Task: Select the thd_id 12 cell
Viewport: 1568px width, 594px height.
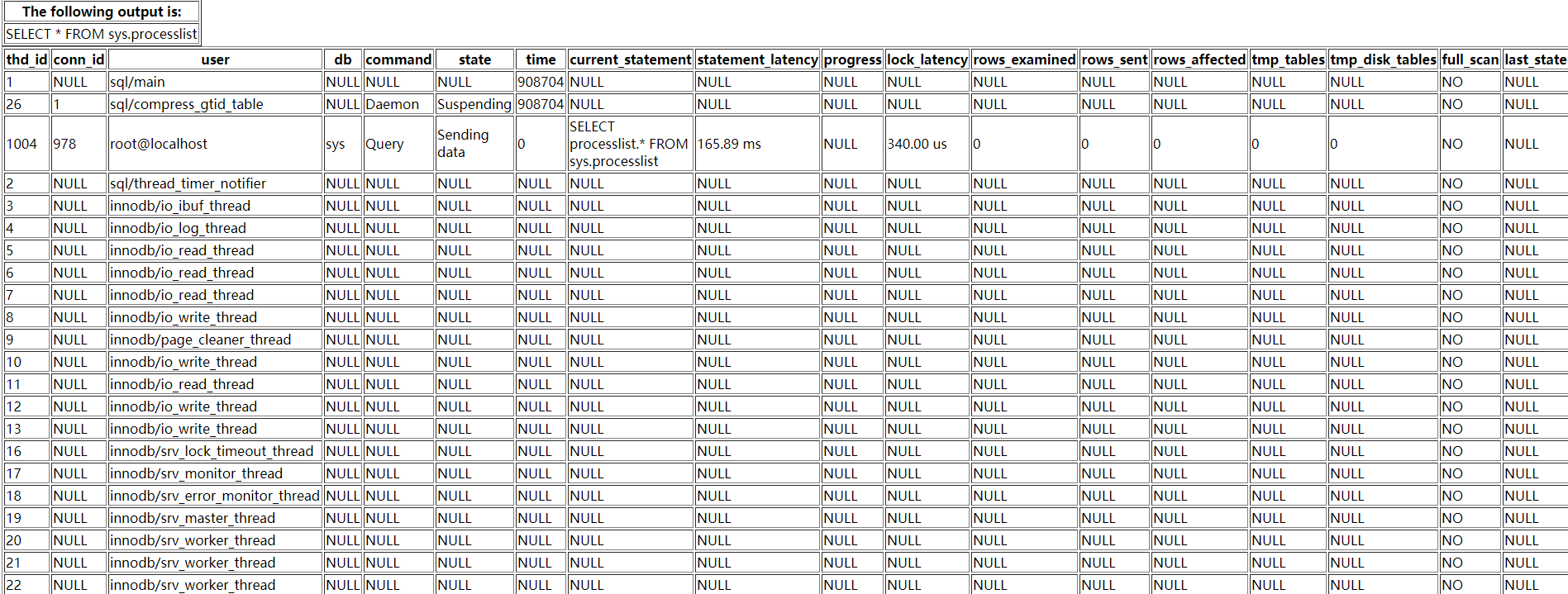Action: [26, 406]
